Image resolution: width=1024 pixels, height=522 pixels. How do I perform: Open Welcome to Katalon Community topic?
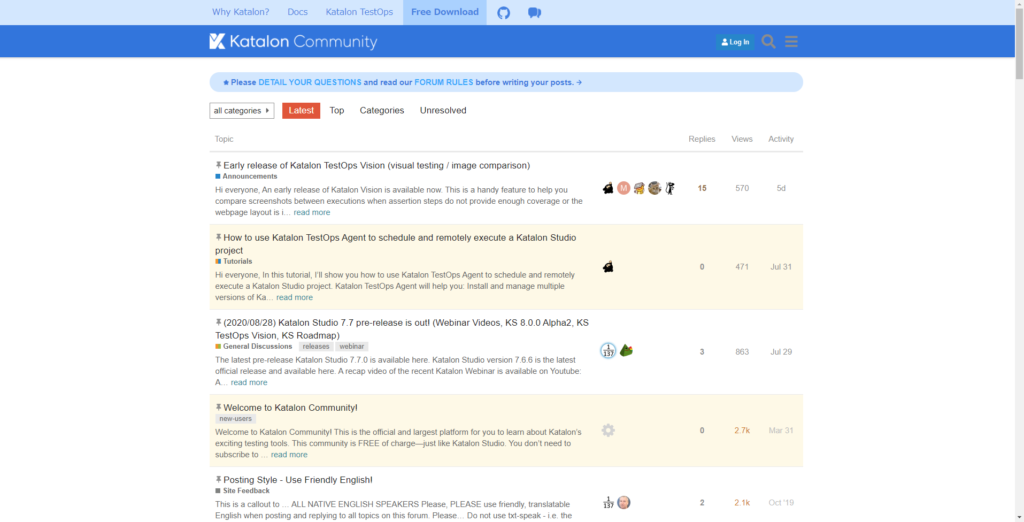[290, 408]
